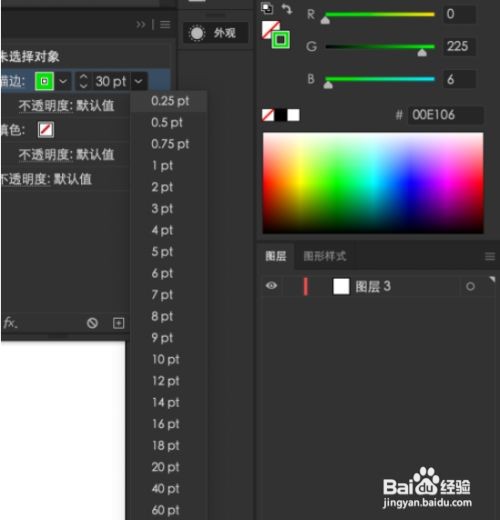The width and height of the screenshot is (500, 520).
Task: Pick 12 pt from the list
Action: click(166, 381)
